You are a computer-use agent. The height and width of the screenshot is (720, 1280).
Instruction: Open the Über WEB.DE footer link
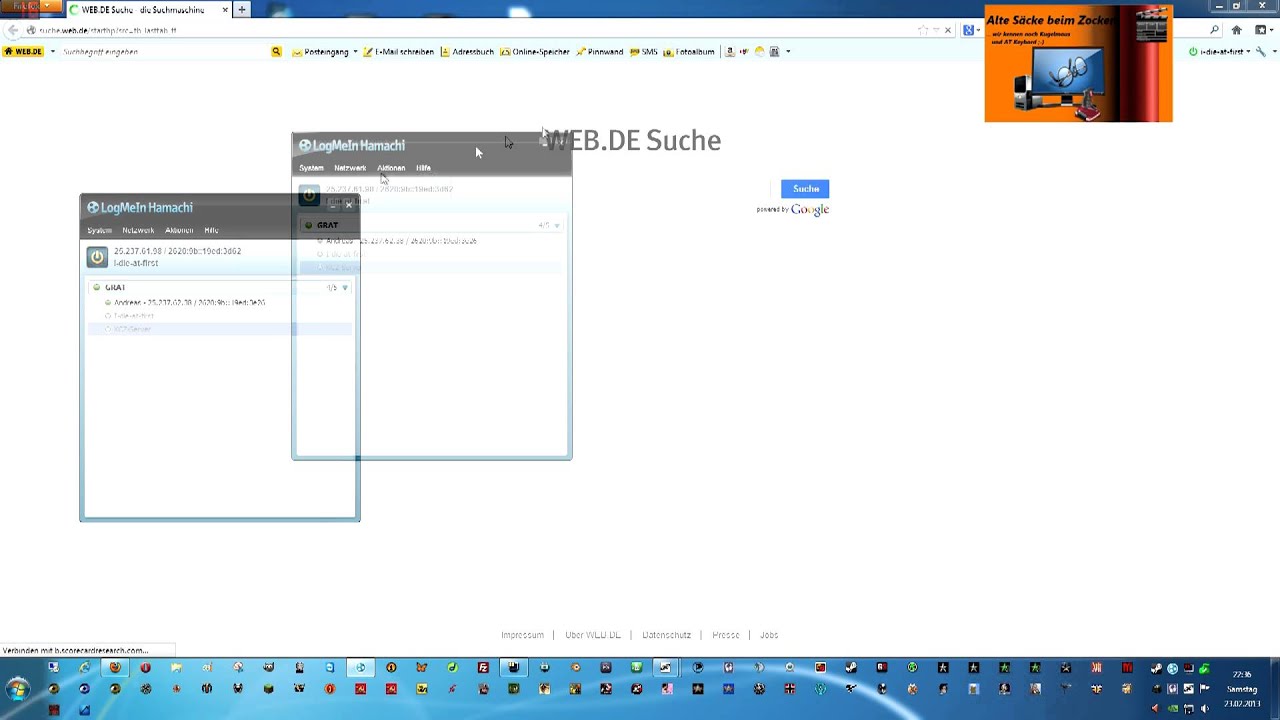pos(593,635)
